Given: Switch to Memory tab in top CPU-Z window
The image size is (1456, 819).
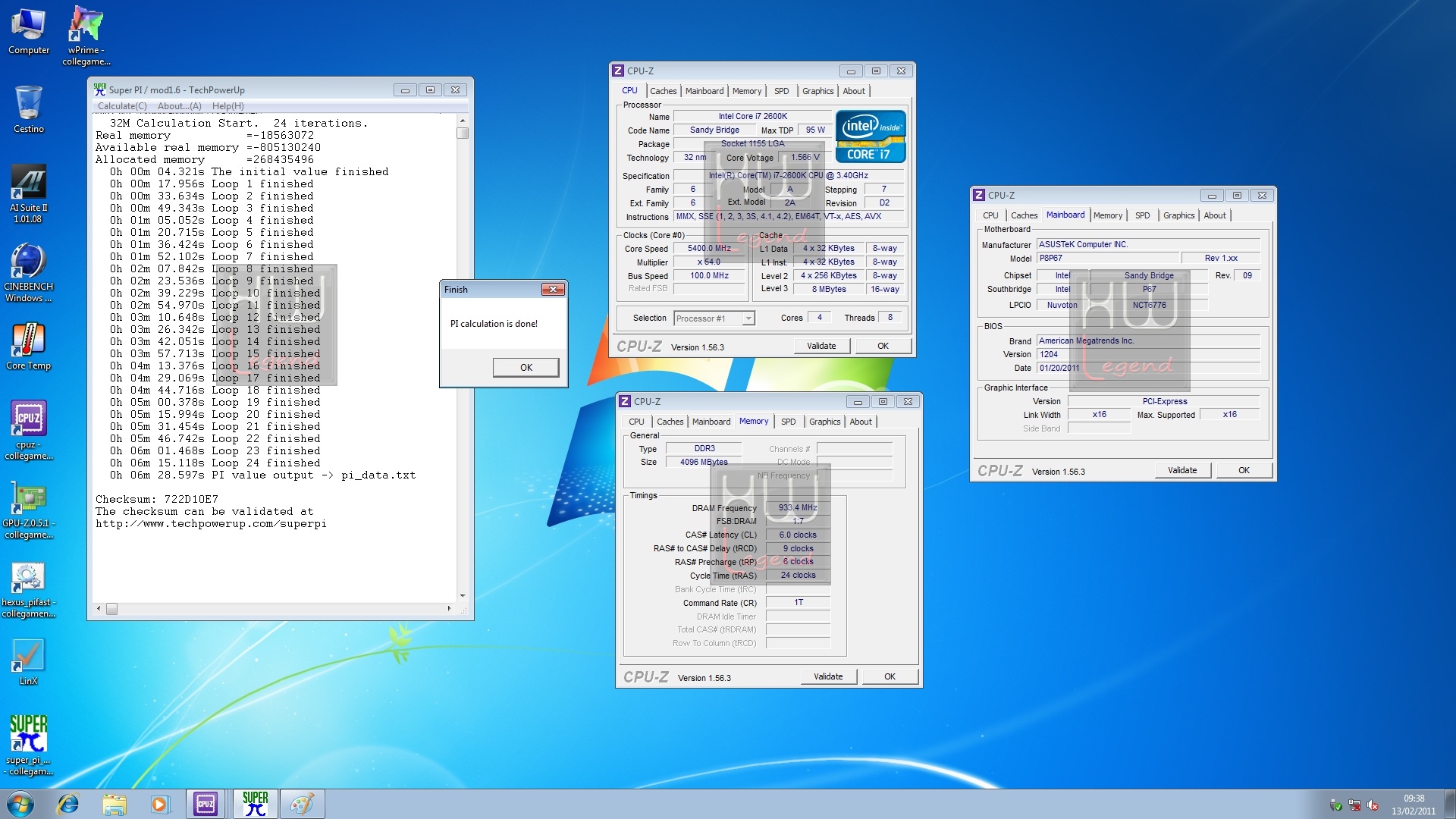Looking at the screenshot, I should tap(747, 91).
